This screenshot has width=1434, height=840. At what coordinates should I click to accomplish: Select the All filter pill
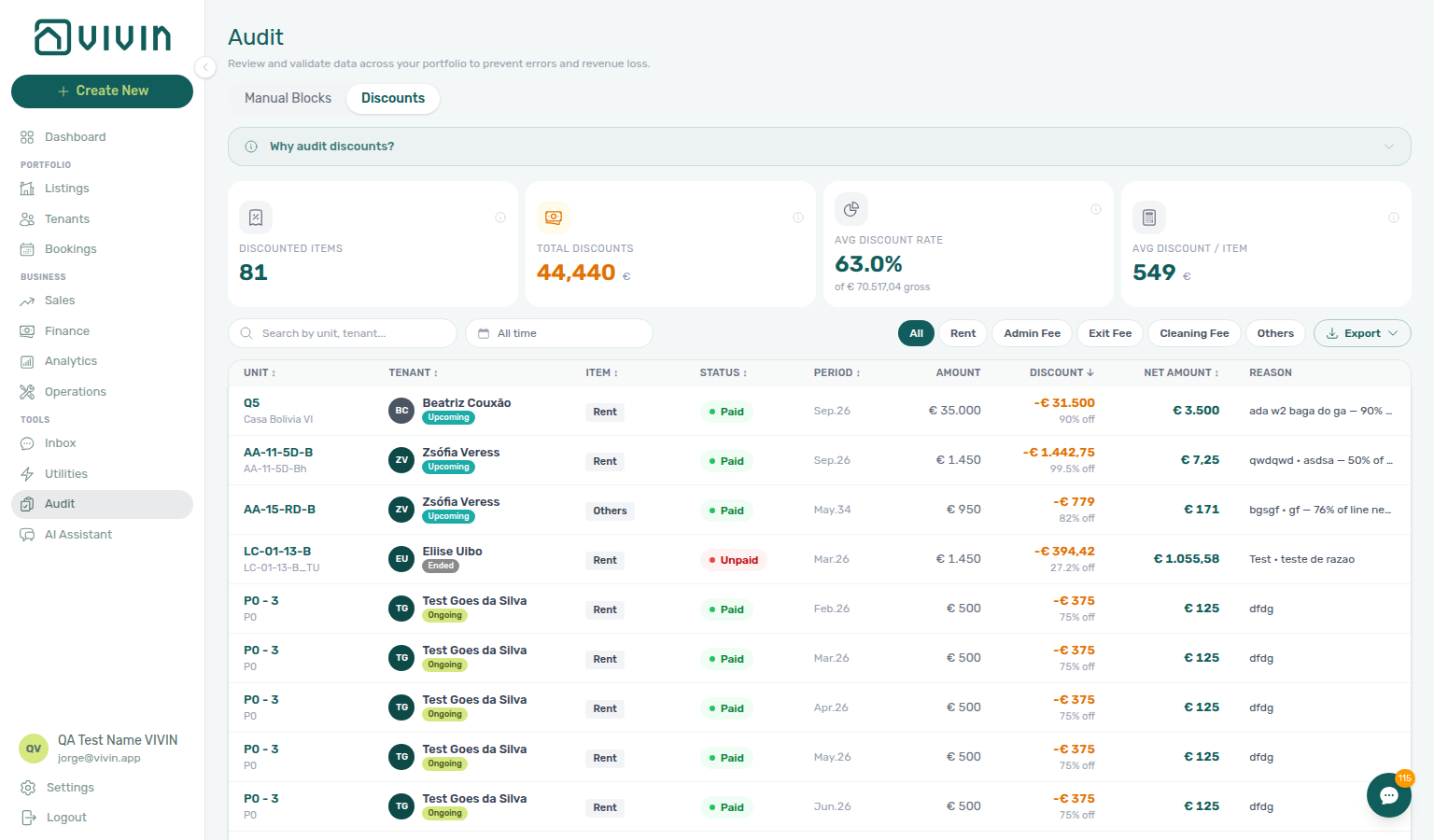[917, 333]
